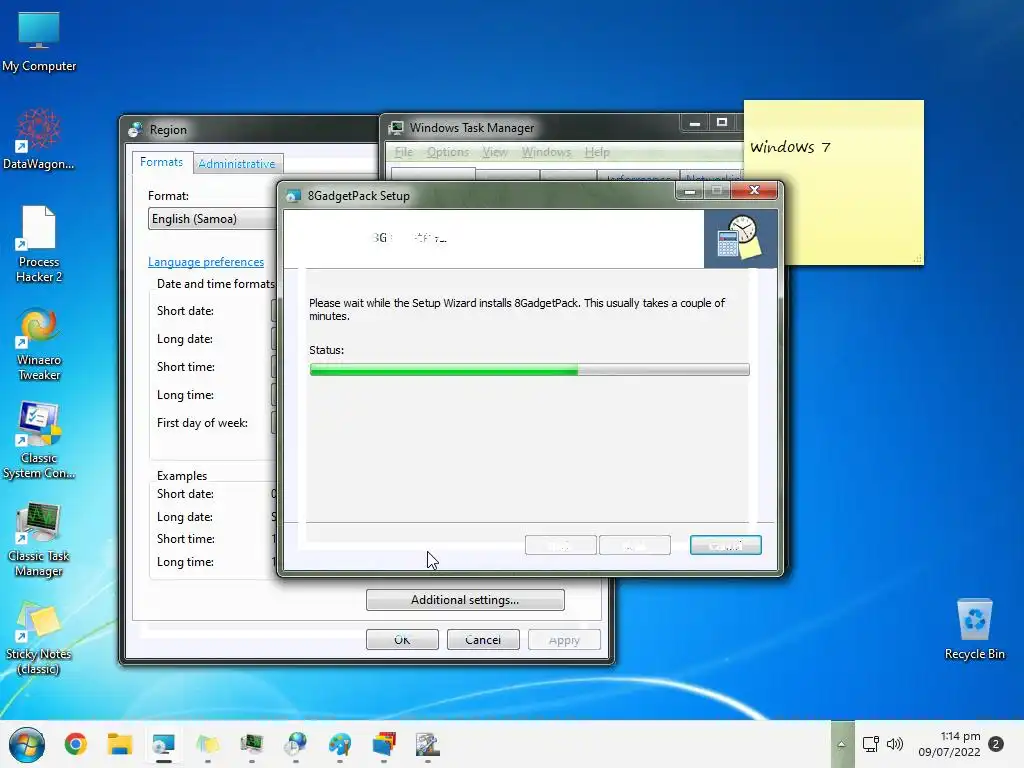Image resolution: width=1024 pixels, height=768 pixels.
Task: Open the File menu in Task Manager
Action: [x=404, y=152]
